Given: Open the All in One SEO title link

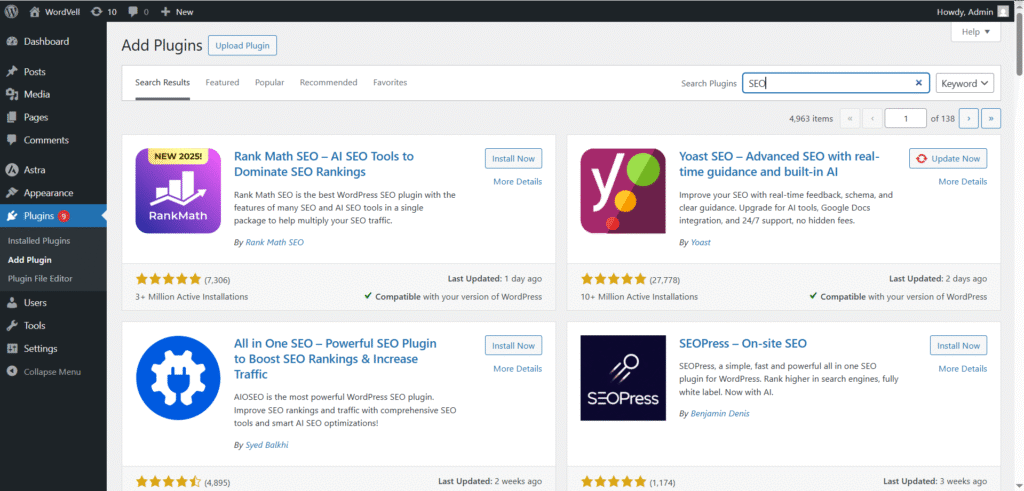Looking at the screenshot, I should click(x=335, y=359).
